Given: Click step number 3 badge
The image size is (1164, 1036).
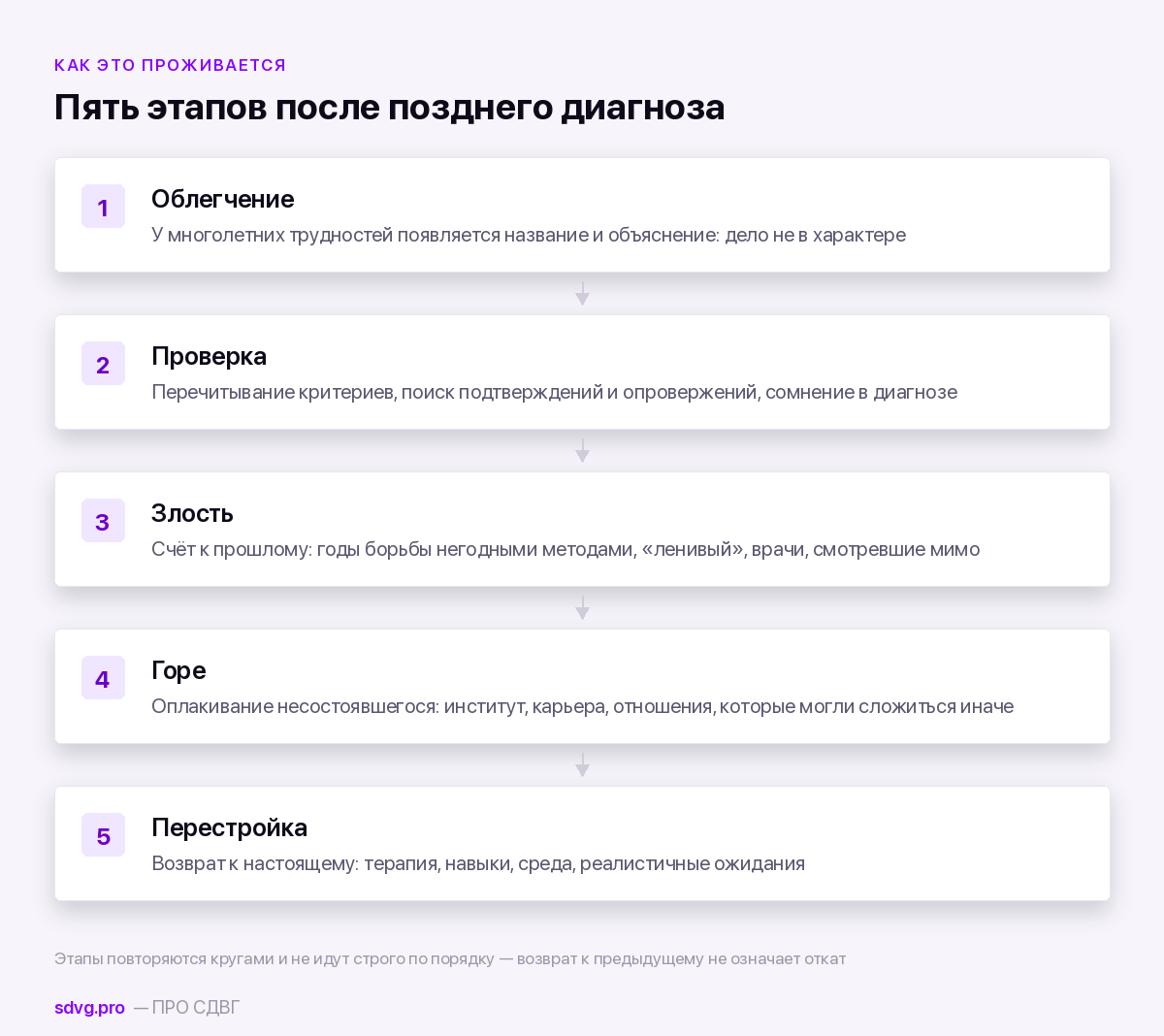Looking at the screenshot, I should point(103,521).
